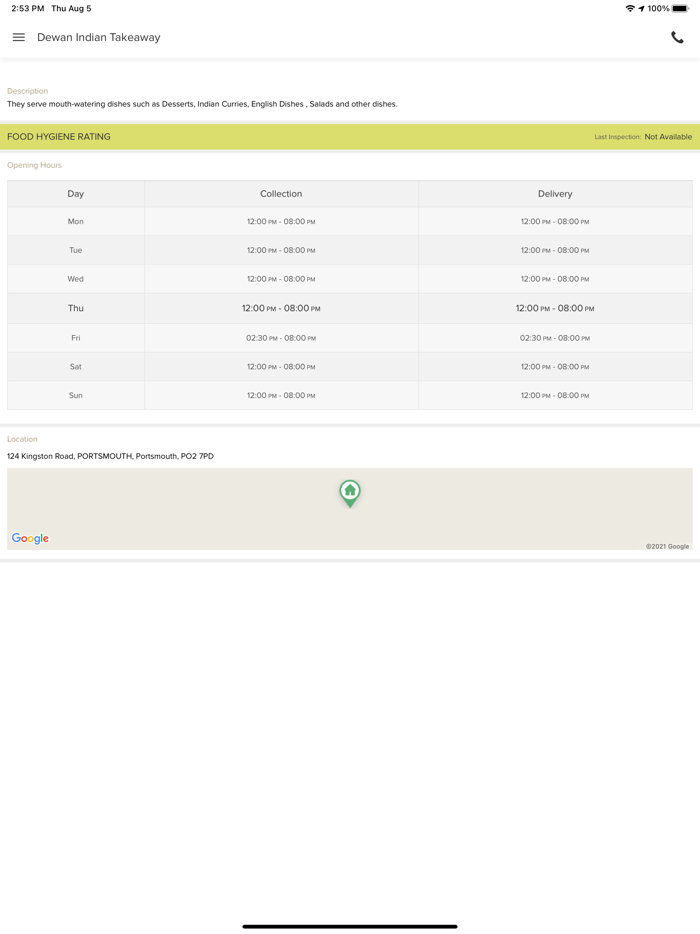Select the Tue row day cell
Screen dimensions: 700x934
tap(76, 250)
